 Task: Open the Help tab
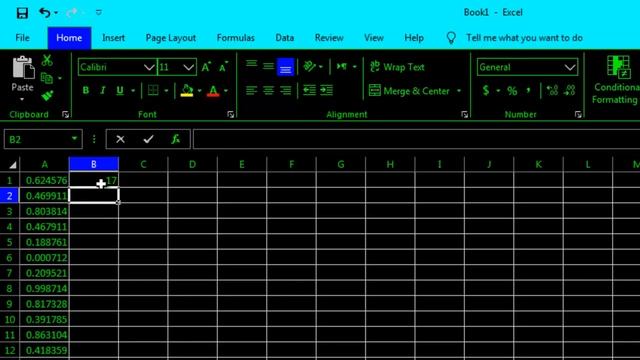pyautogui.click(x=414, y=38)
